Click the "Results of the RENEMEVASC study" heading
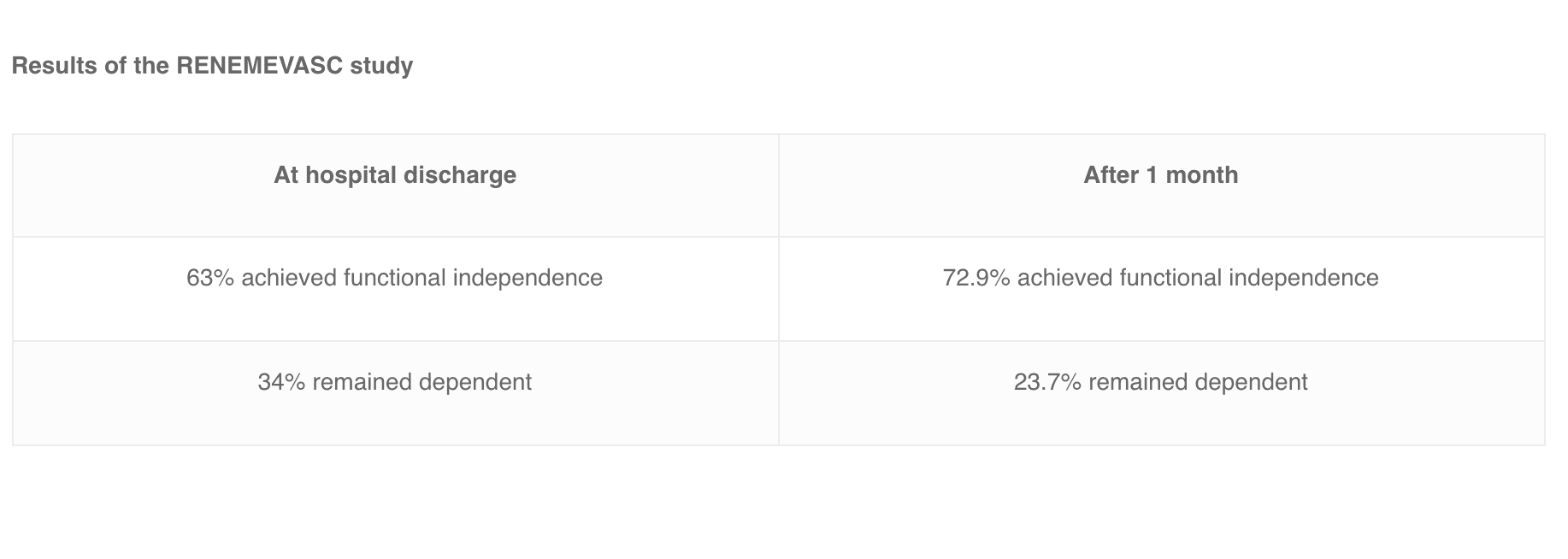Image resolution: width=1568 pixels, height=559 pixels. point(212,66)
